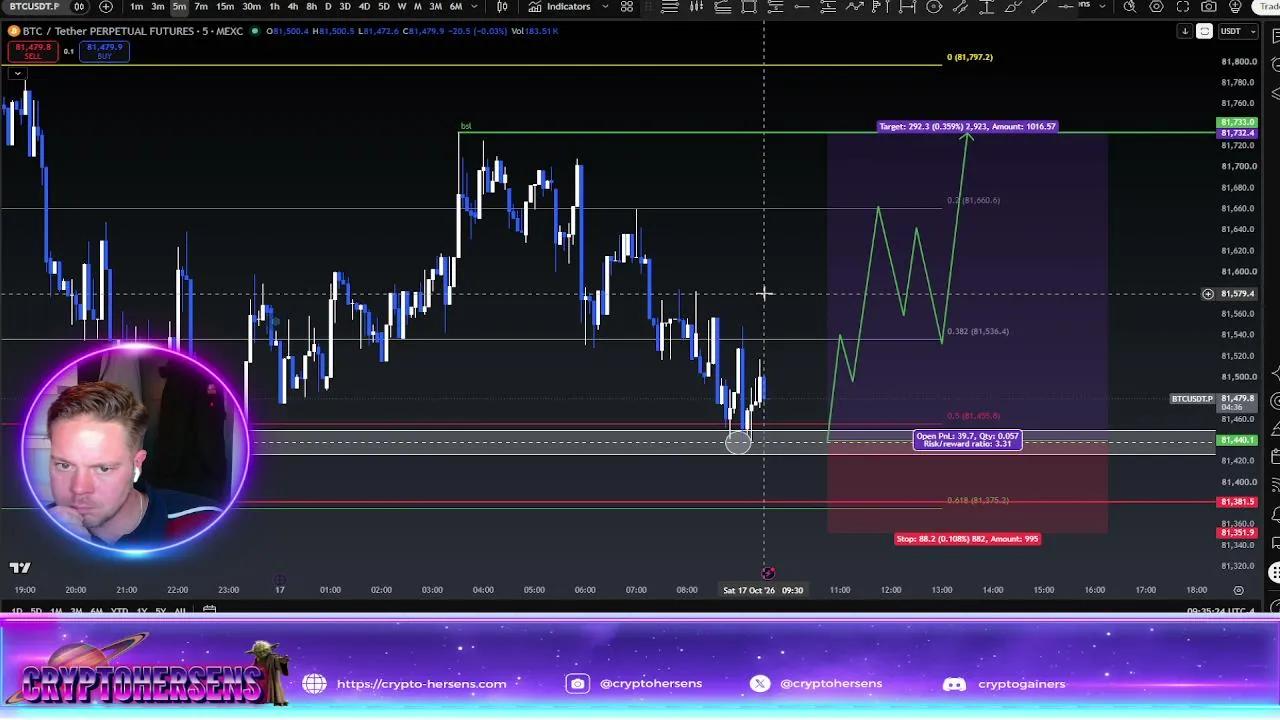Open the indicator templates grid icon

627,6
